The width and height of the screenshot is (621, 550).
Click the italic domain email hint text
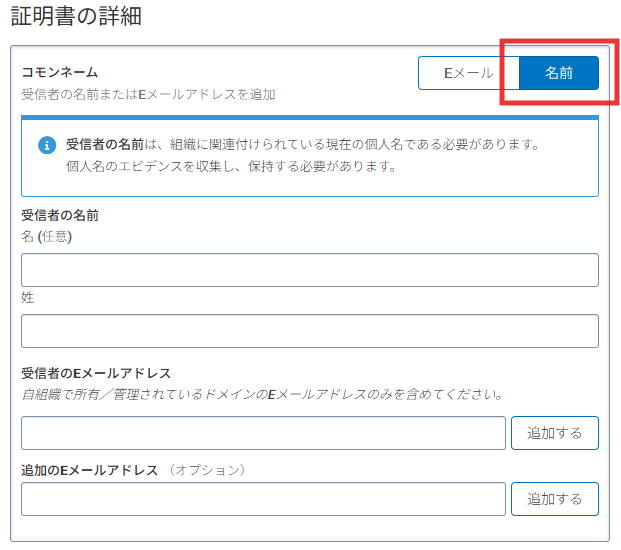[262, 394]
